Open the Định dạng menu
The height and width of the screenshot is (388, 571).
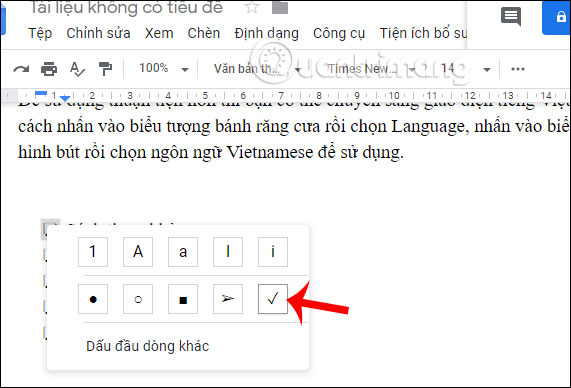267,34
